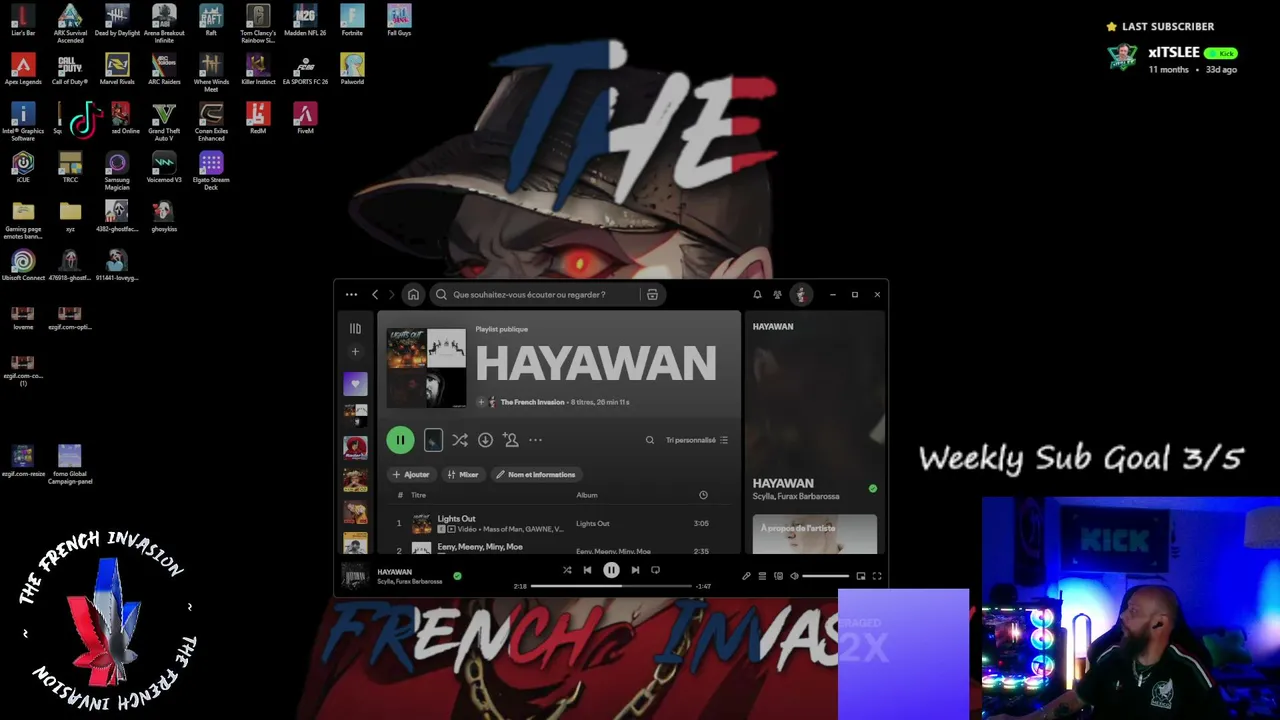
Task: Pause playback in the bottom player bar
Action: tap(611, 570)
